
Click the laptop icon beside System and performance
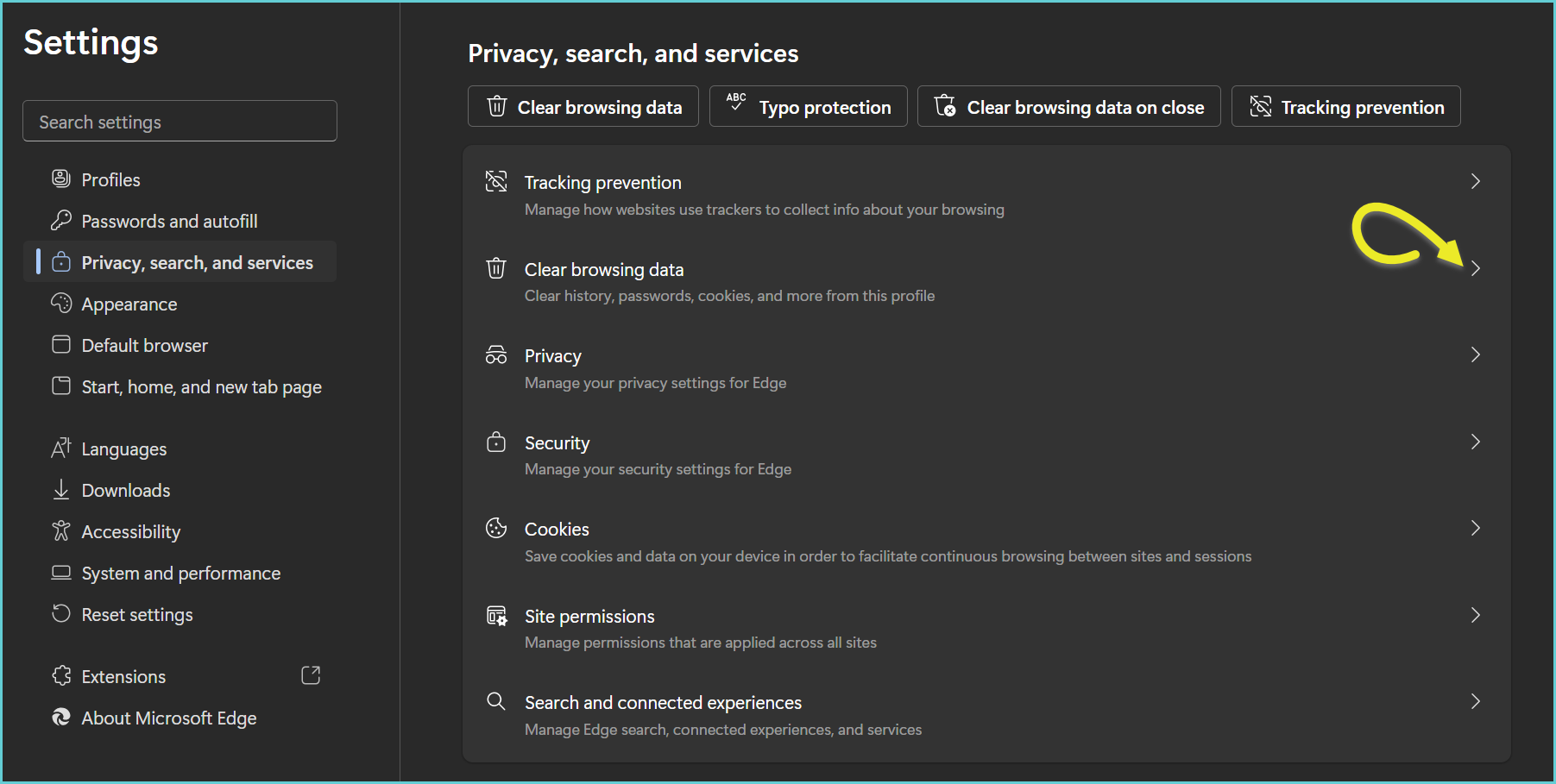tap(61, 572)
